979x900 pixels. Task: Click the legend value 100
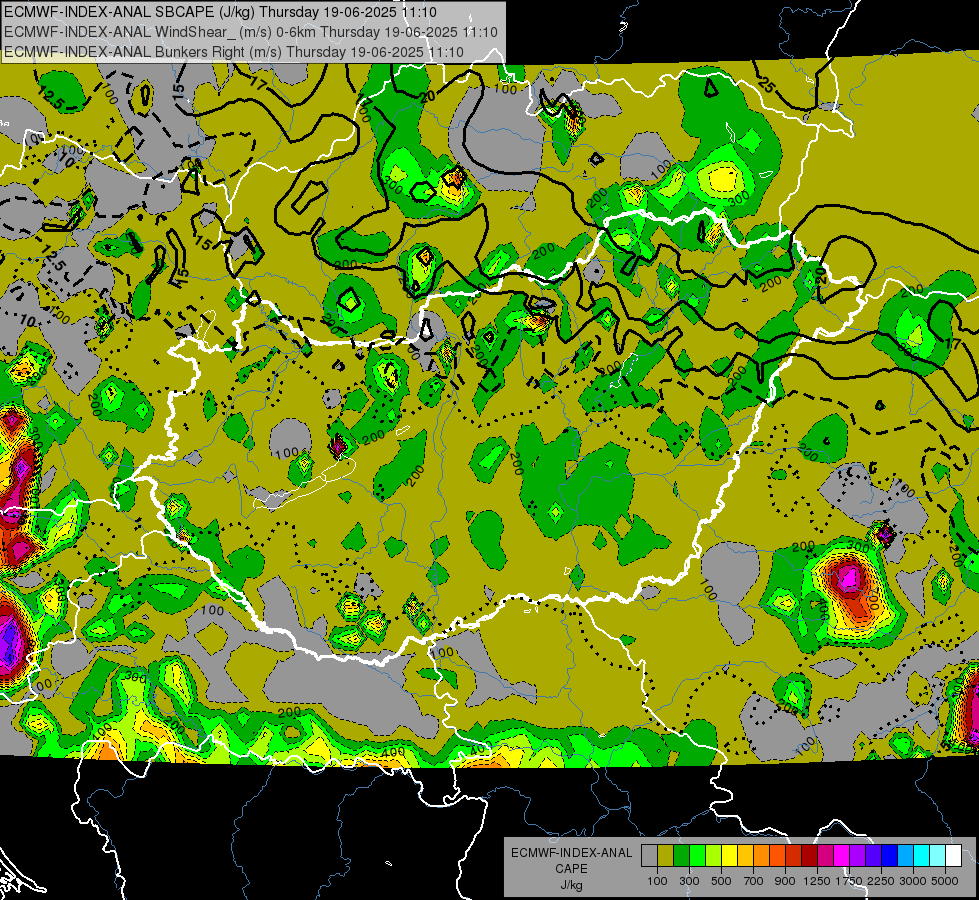[657, 881]
